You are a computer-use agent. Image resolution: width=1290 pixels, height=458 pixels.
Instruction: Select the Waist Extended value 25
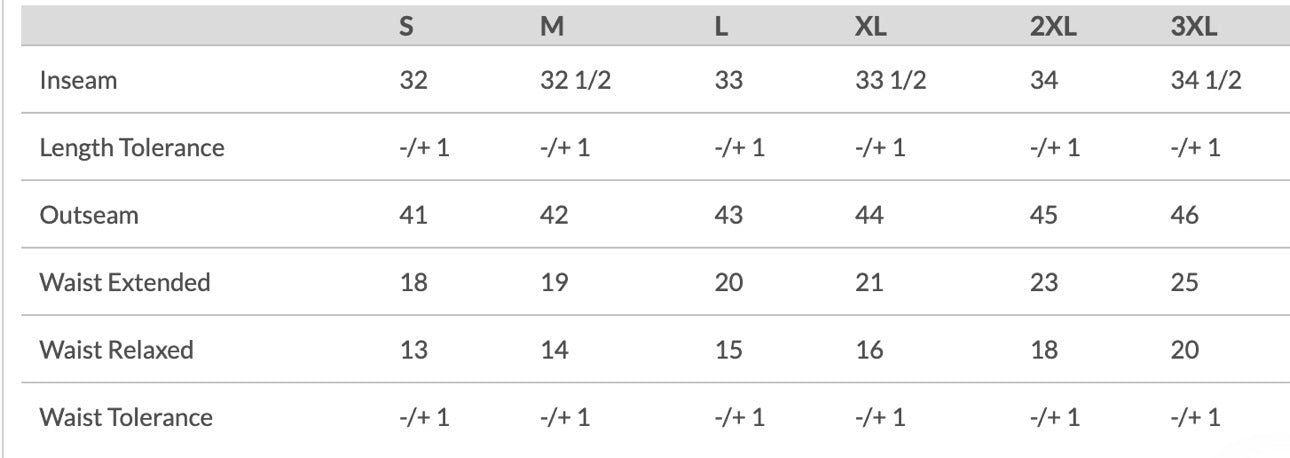1184,282
